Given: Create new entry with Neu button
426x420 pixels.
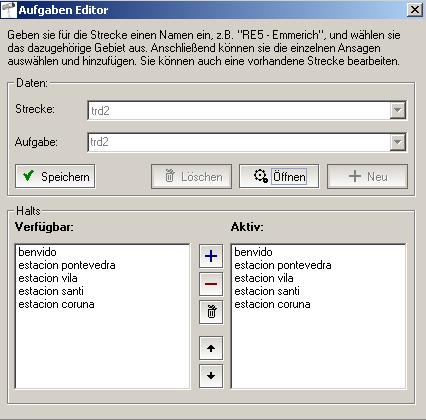Looking at the screenshot, I should pos(367,176).
